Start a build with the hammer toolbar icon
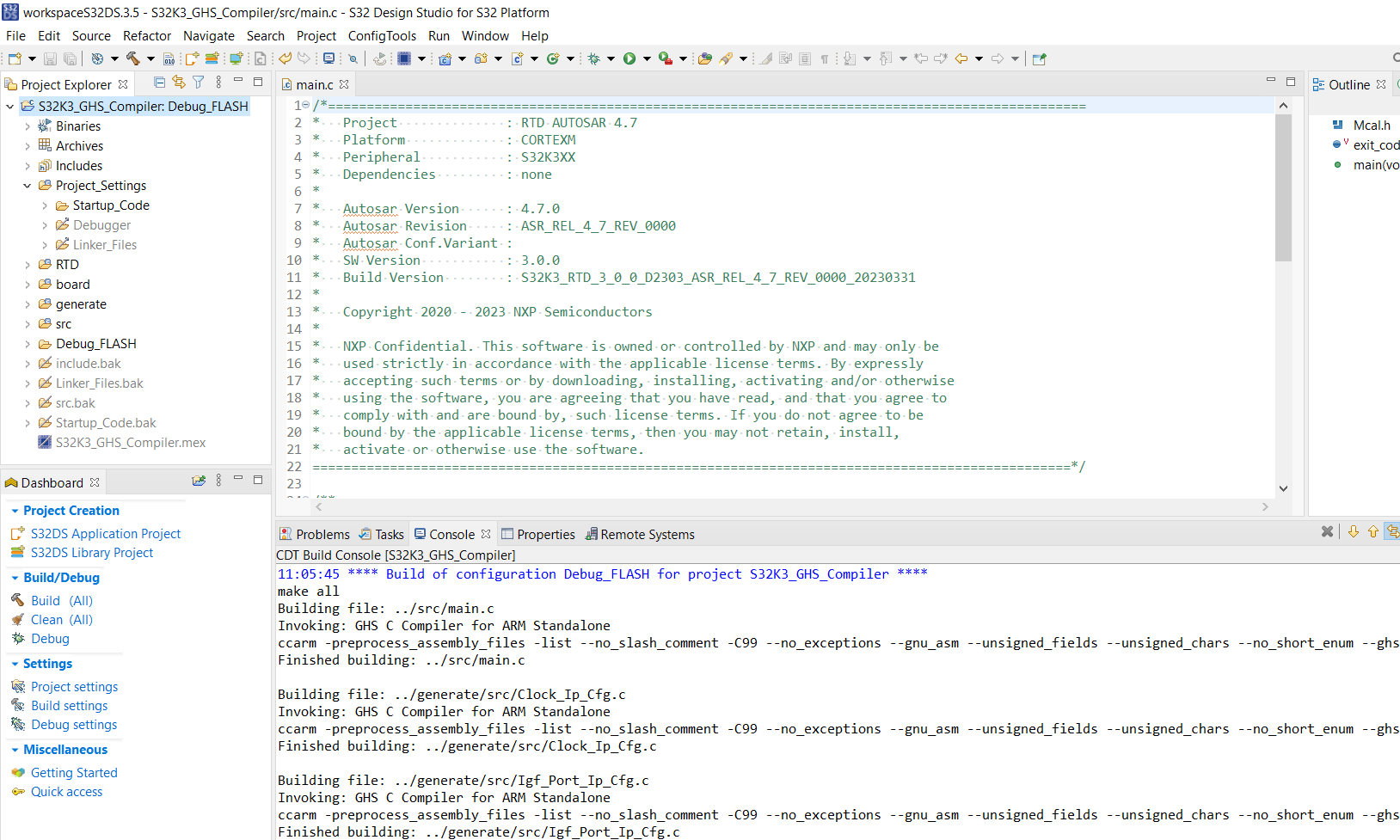This screenshot has height=840, width=1400. (136, 58)
